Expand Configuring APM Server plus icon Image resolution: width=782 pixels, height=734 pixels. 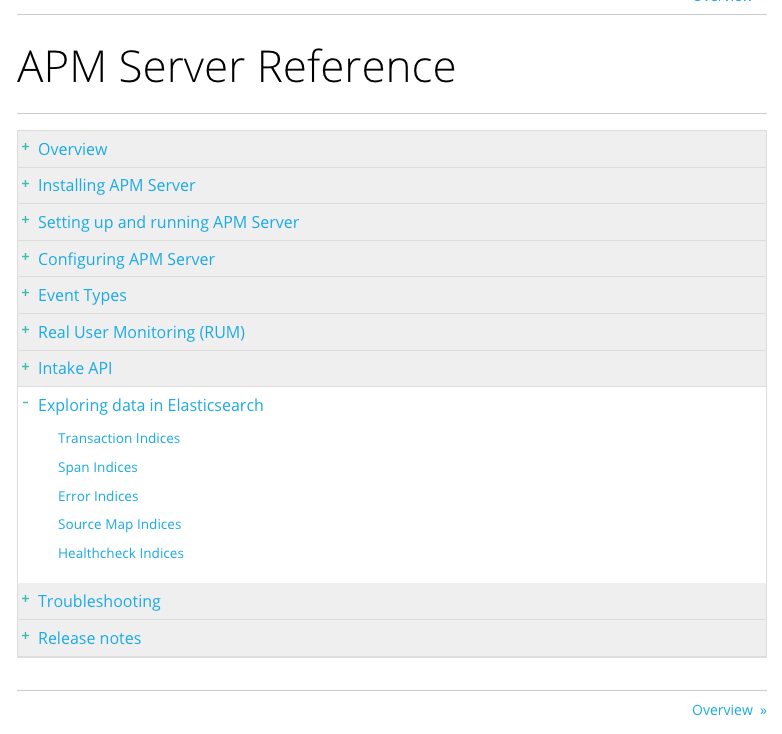[x=25, y=257]
